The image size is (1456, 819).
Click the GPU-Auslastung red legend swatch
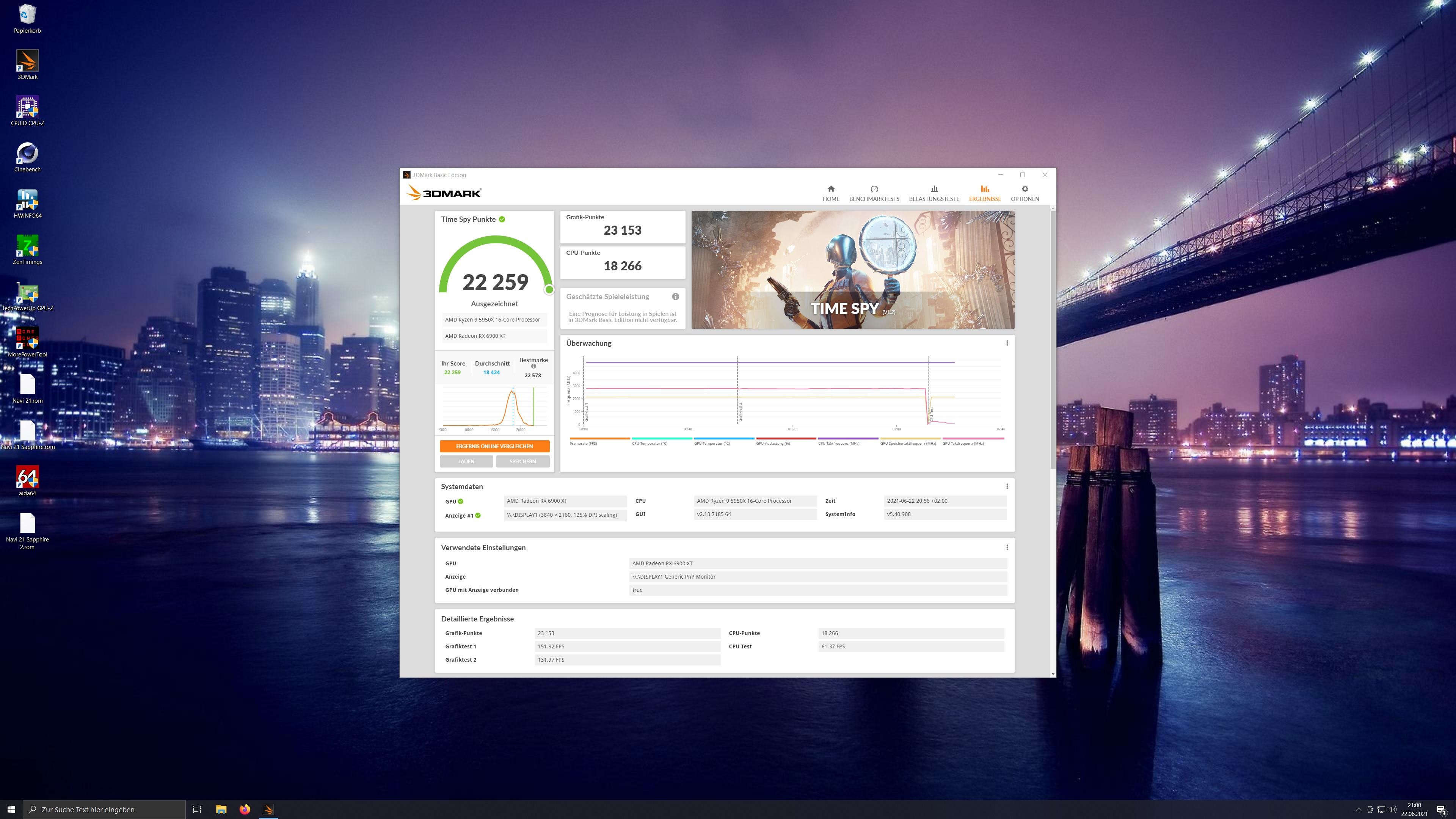point(786,438)
